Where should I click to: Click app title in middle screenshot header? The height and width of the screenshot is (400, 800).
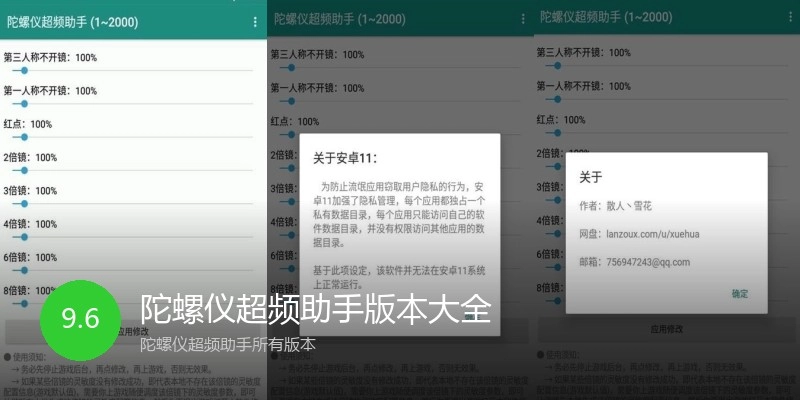pyautogui.click(x=340, y=19)
